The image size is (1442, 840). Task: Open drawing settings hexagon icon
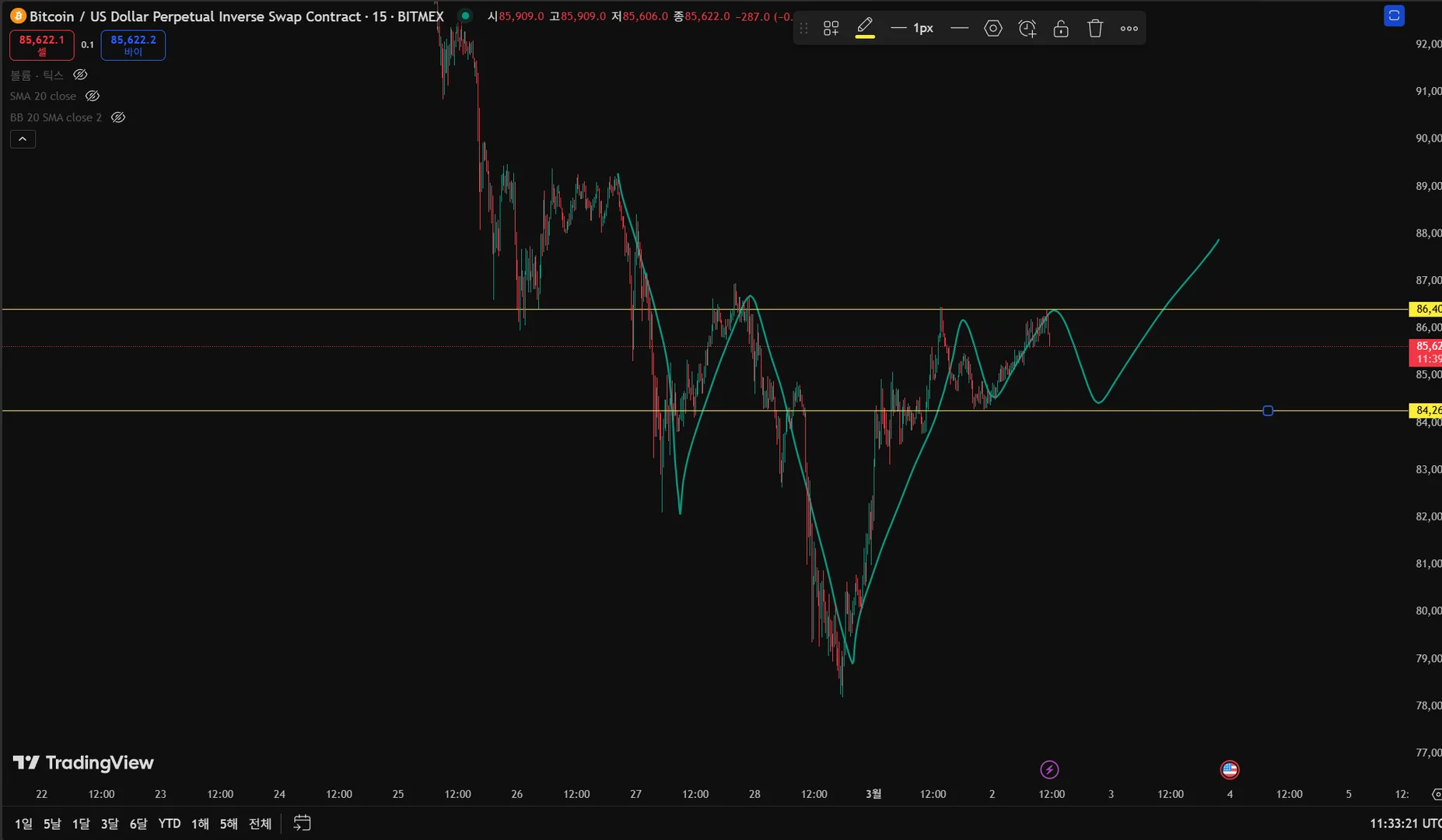coord(993,29)
